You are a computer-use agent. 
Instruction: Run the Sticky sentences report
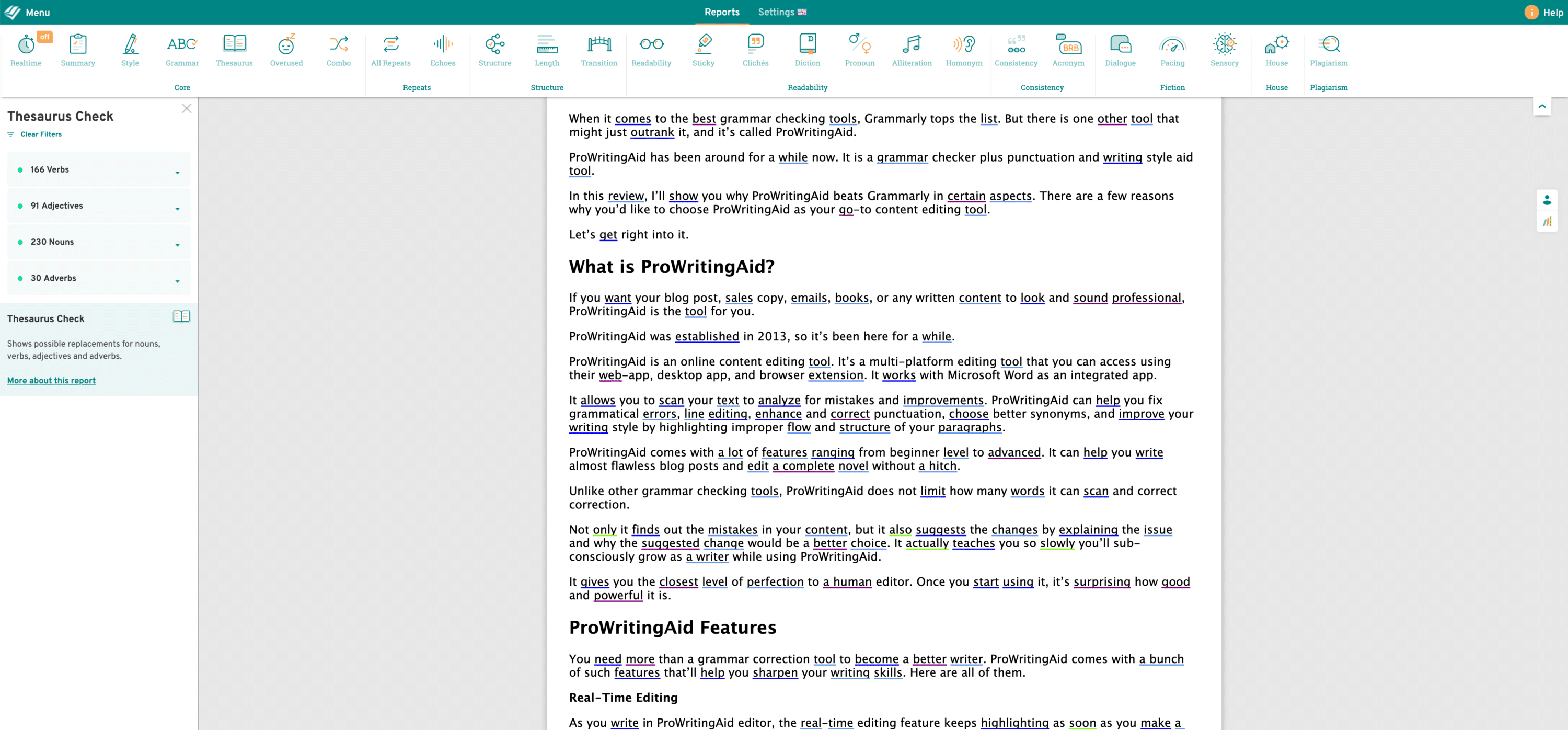click(703, 50)
